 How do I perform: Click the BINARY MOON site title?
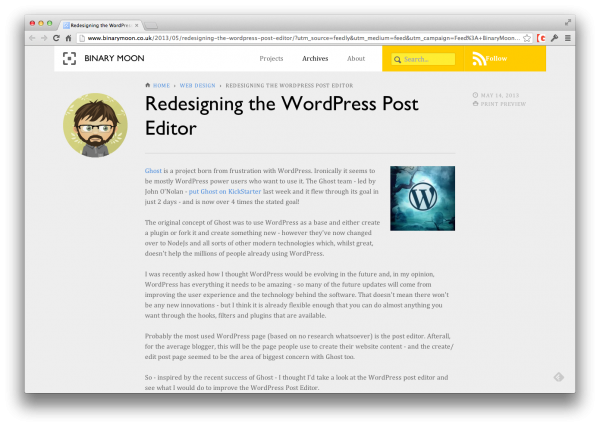[x=114, y=59]
